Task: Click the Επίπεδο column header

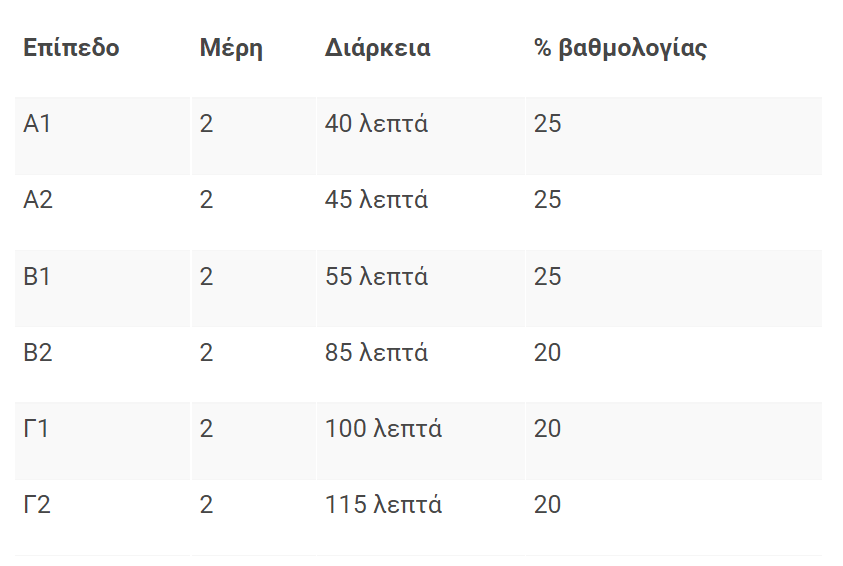Action: point(71,48)
